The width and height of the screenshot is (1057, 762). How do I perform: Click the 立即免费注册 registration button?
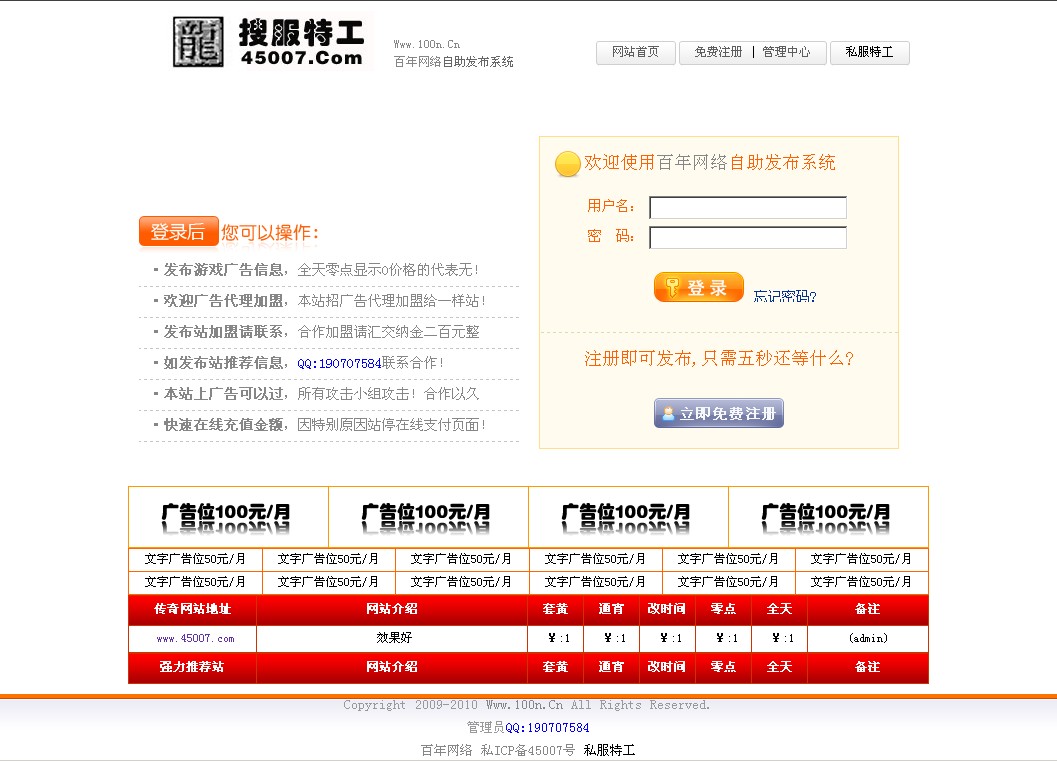pyautogui.click(x=718, y=413)
